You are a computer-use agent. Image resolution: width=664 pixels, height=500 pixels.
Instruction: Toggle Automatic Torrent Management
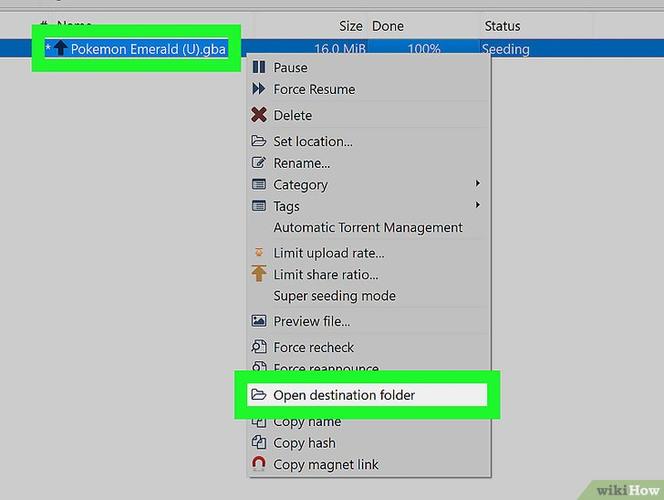(x=368, y=227)
